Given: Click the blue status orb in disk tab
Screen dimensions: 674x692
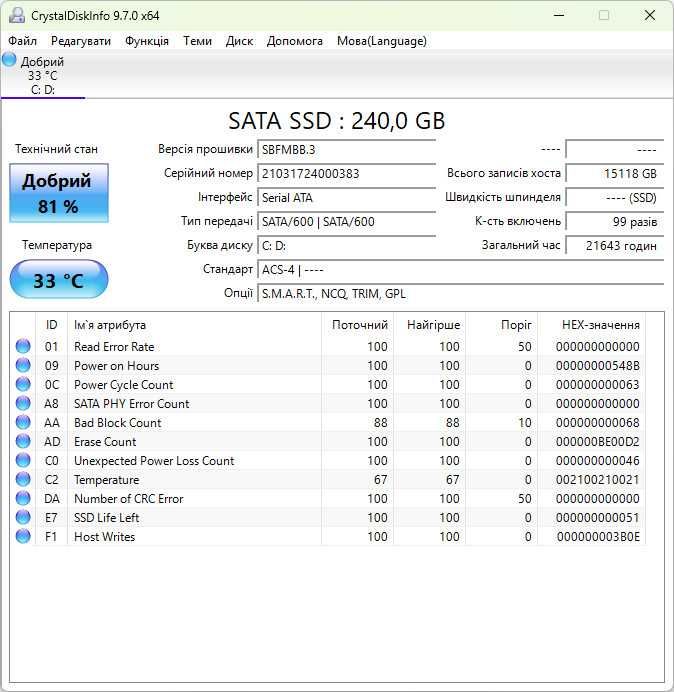Looking at the screenshot, I should 9,60.
